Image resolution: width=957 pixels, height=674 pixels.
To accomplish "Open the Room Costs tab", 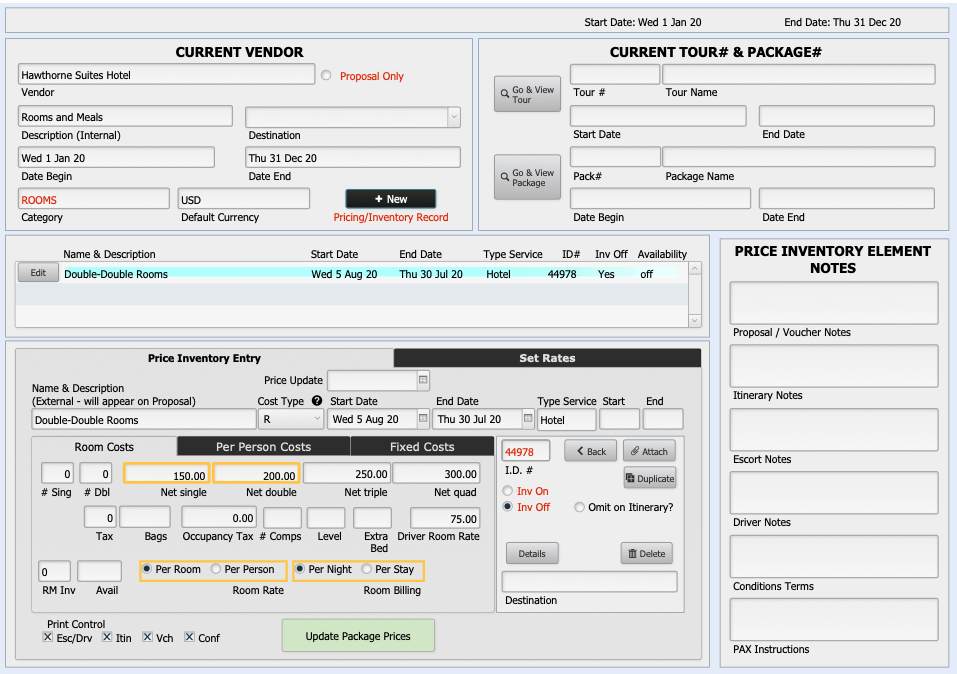I will pyautogui.click(x=104, y=446).
